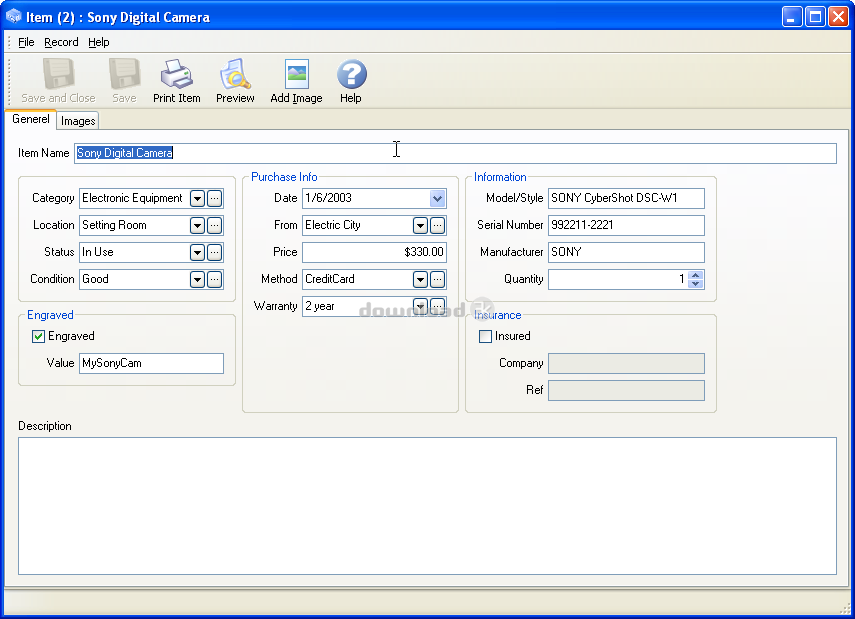Open Help question mark icon
The image size is (855, 619).
click(351, 74)
